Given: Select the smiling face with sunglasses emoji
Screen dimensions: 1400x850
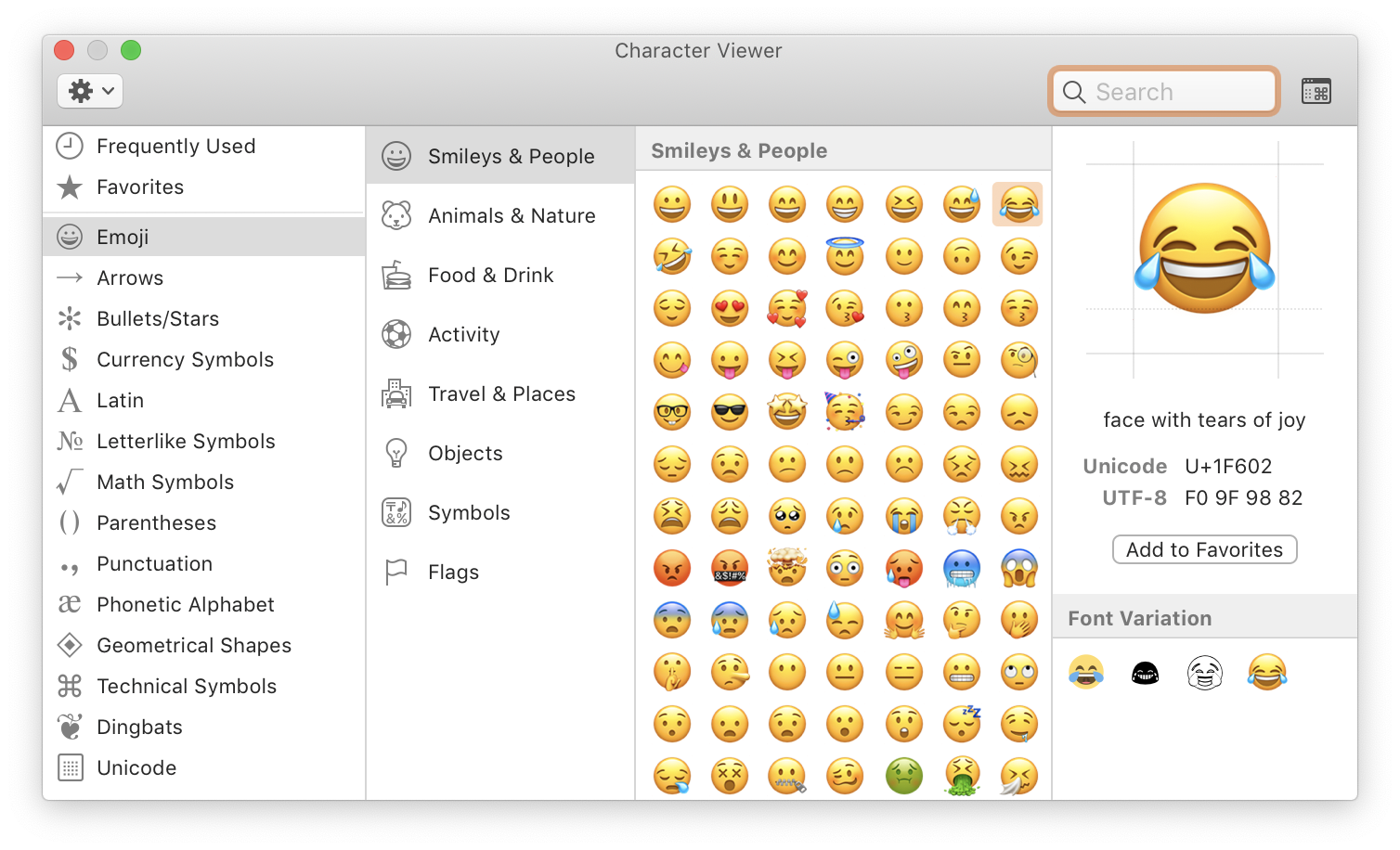Looking at the screenshot, I should tap(730, 413).
